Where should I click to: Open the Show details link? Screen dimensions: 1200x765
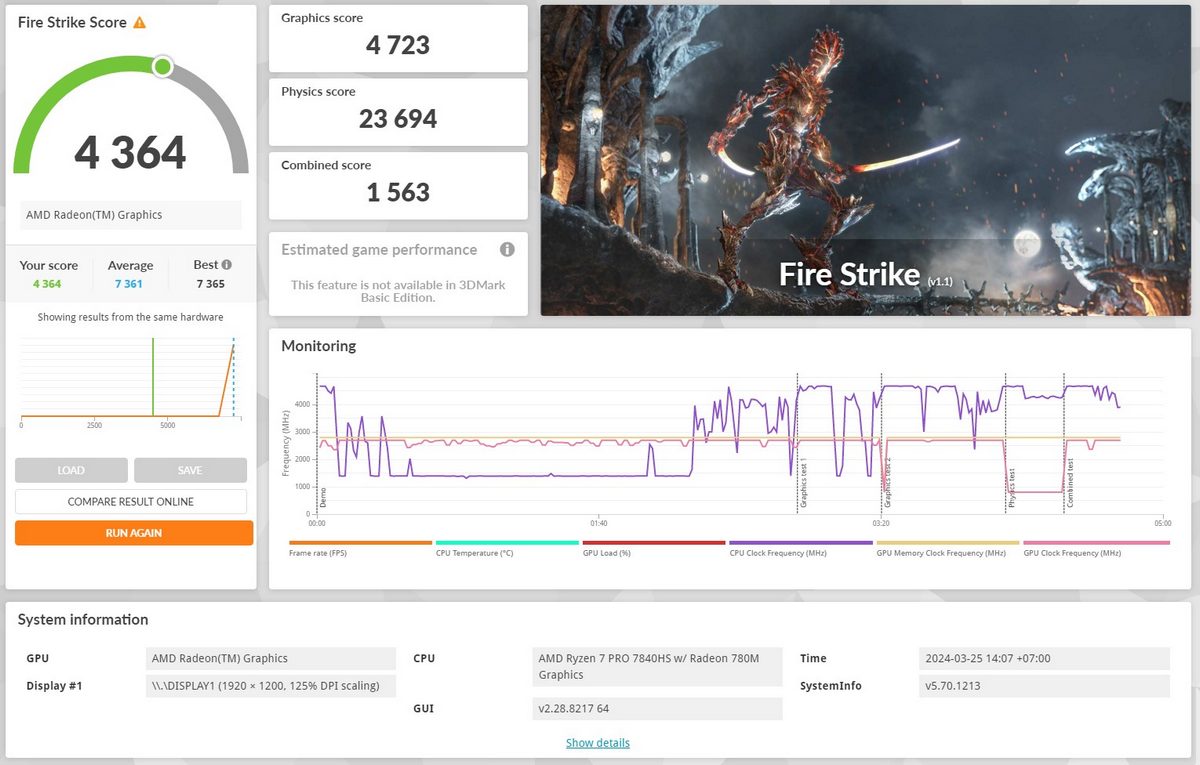[x=598, y=743]
